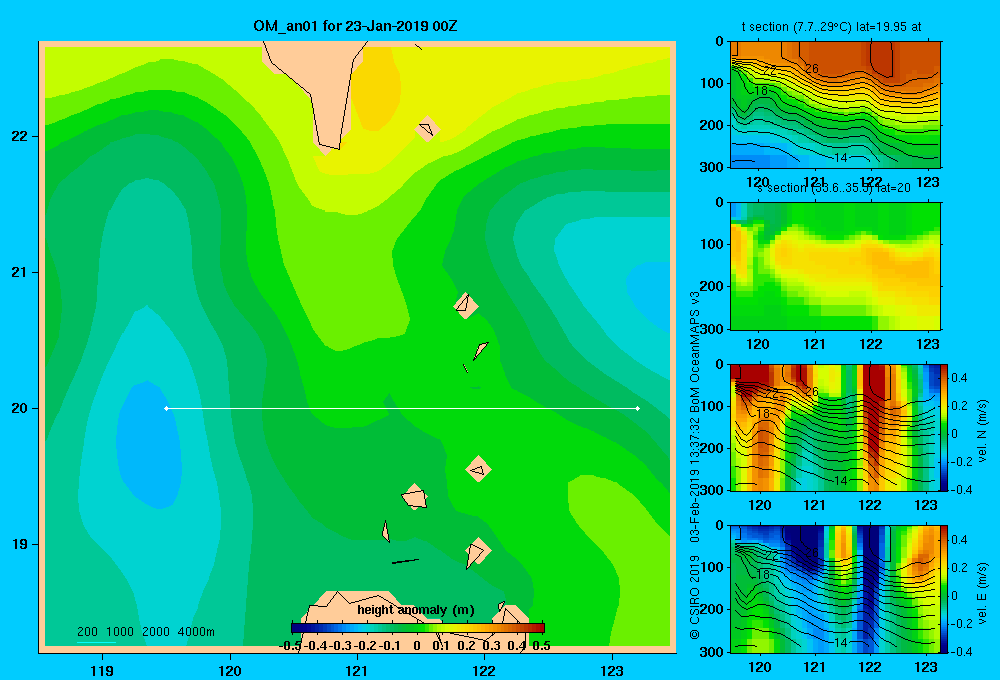Click the '14' contour label in temperature section
Image resolution: width=1000 pixels, height=680 pixels.
tap(841, 158)
